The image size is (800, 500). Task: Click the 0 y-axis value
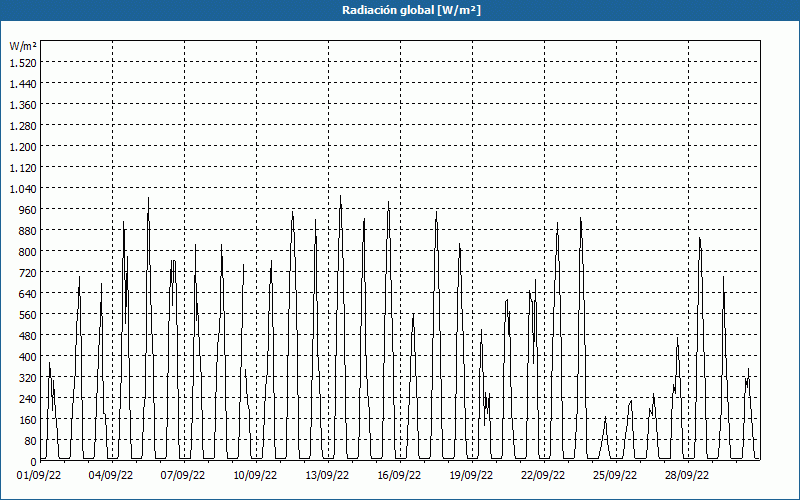34,462
